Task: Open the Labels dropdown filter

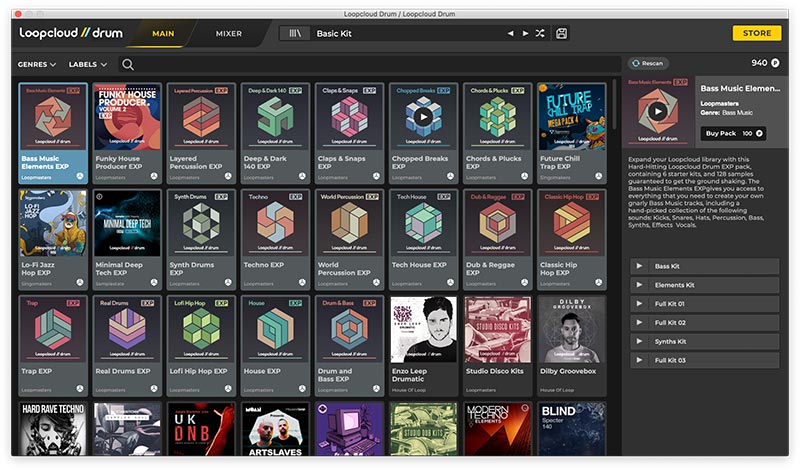Action: coord(88,64)
